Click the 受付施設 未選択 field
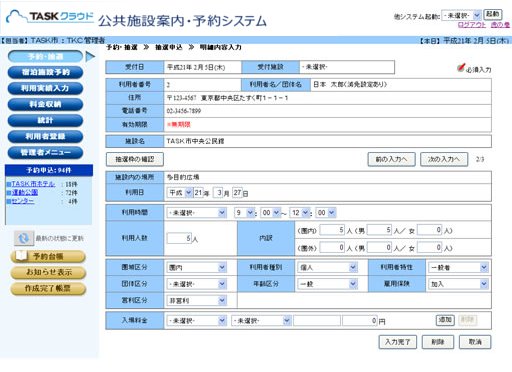 click(x=347, y=67)
